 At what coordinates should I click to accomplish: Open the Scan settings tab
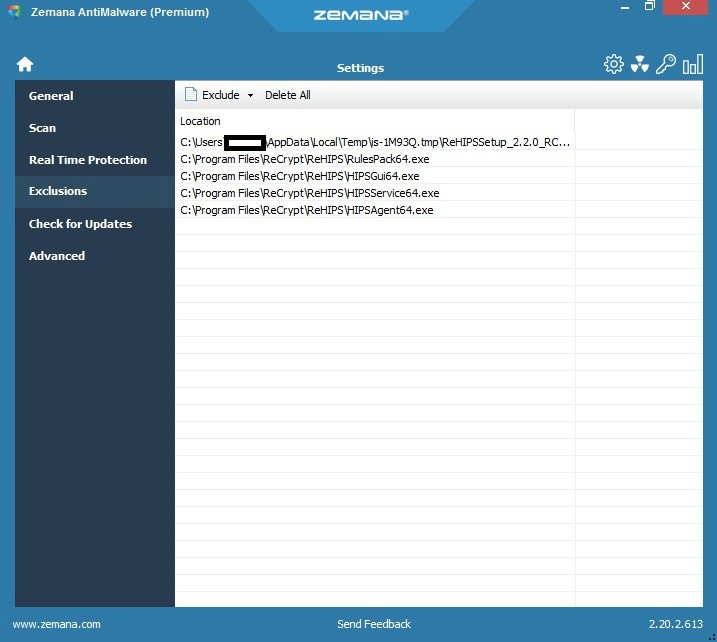click(95, 128)
